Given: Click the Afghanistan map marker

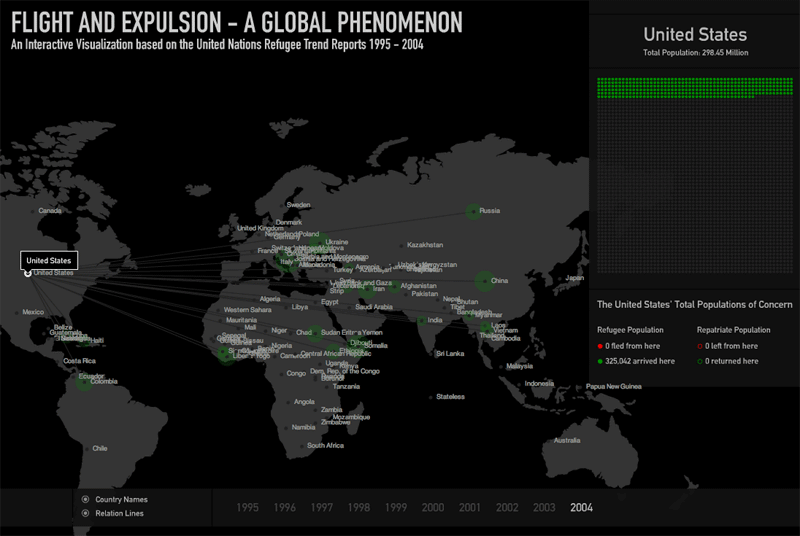Looking at the screenshot, I should (x=394, y=287).
